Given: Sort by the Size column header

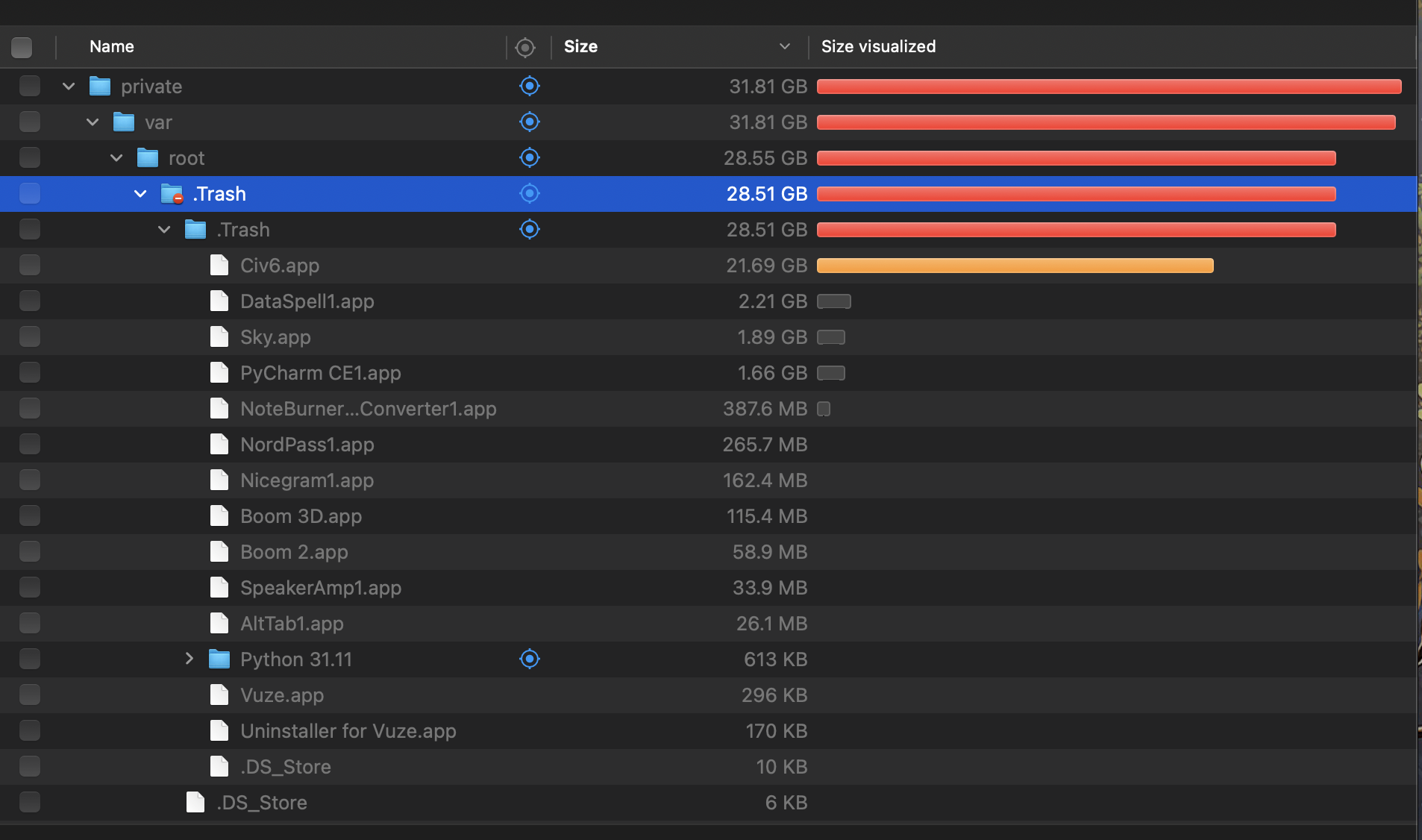Looking at the screenshot, I should (x=580, y=46).
